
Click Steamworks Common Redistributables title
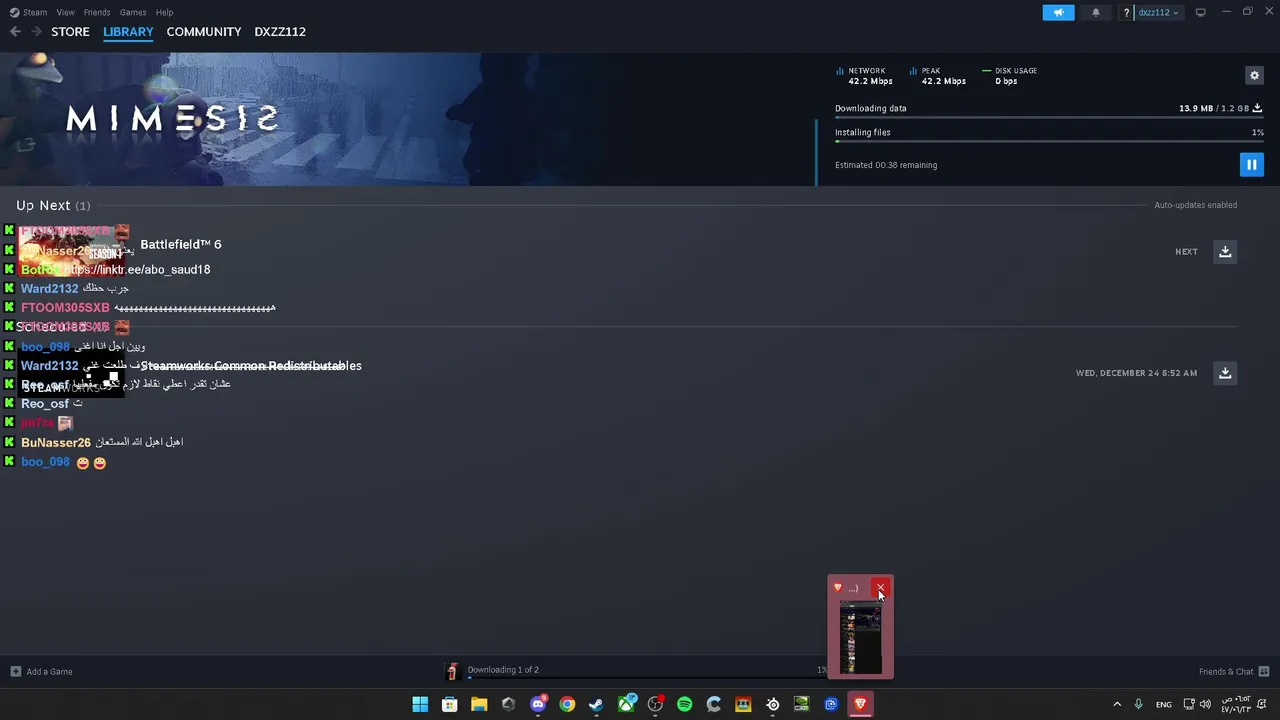pos(251,365)
